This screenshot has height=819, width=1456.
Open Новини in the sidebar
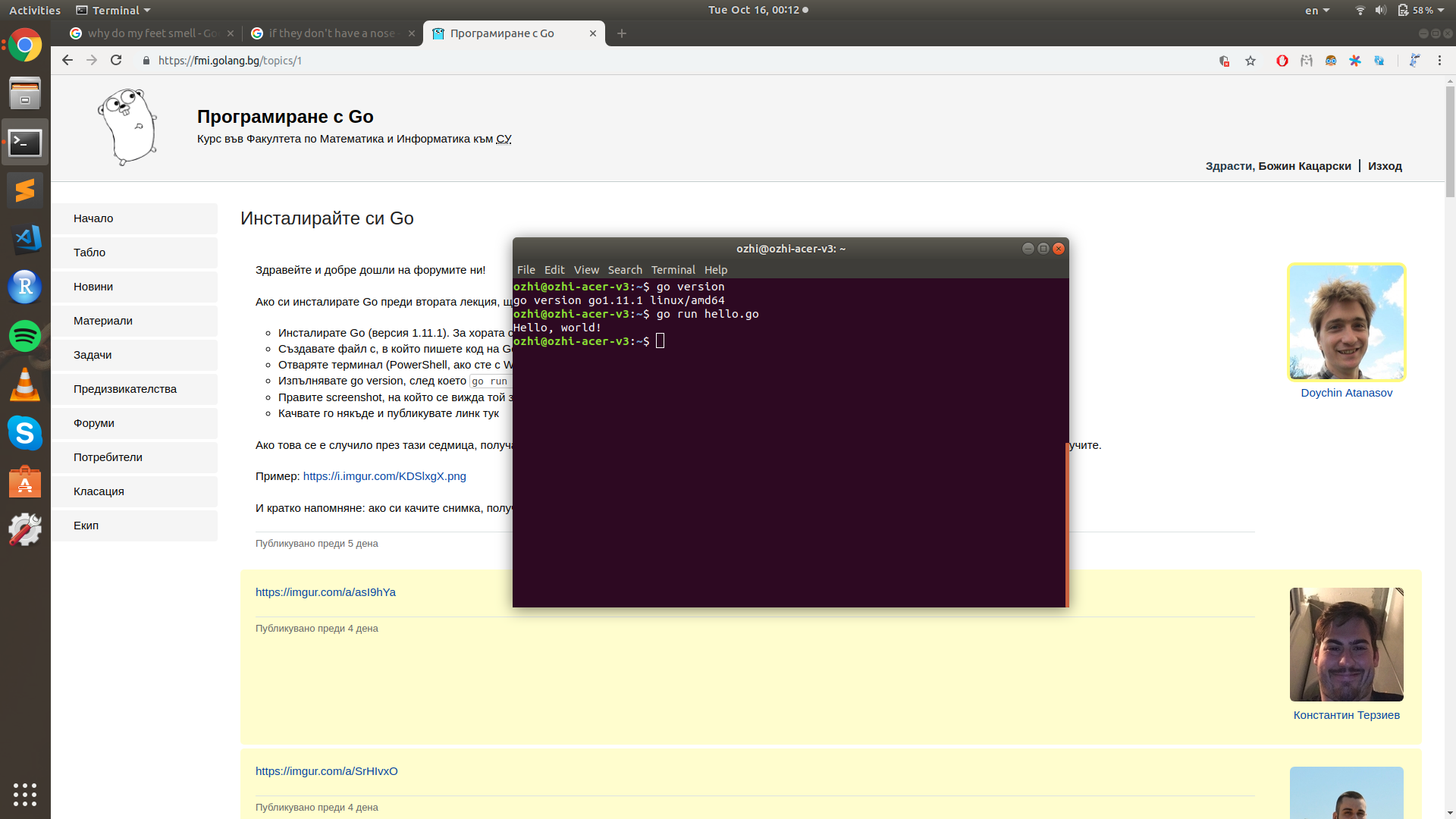[x=134, y=287]
